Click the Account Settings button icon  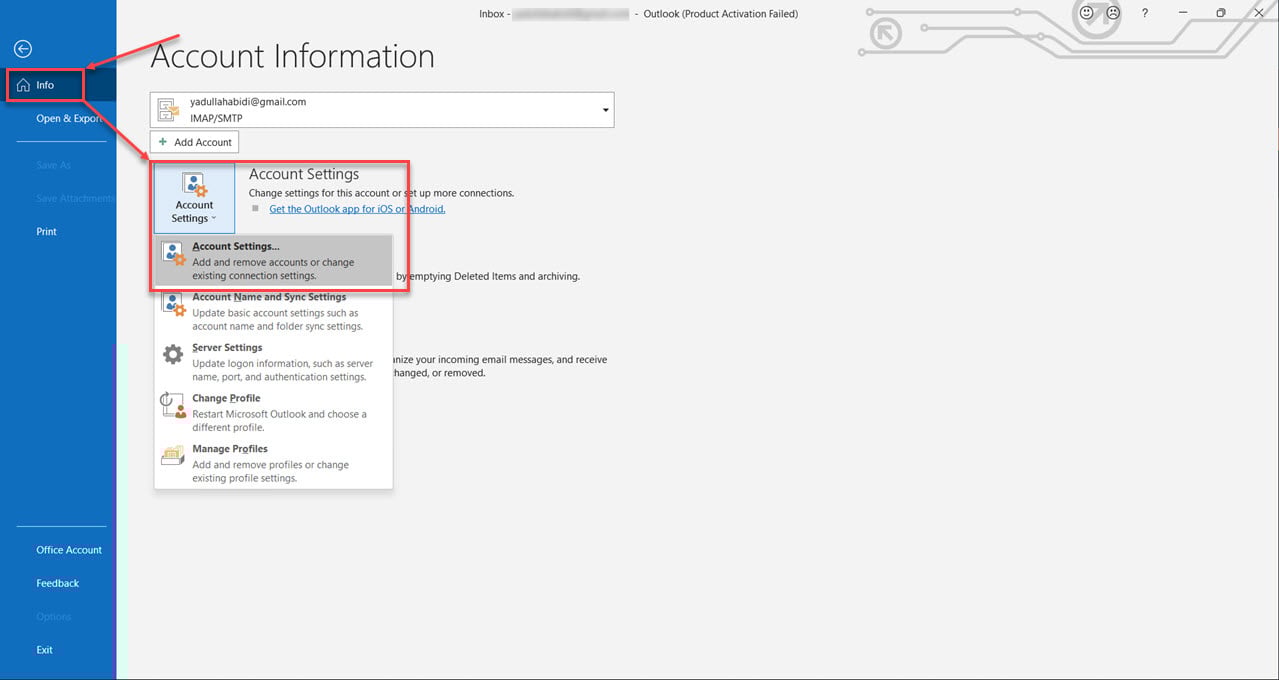point(194,185)
